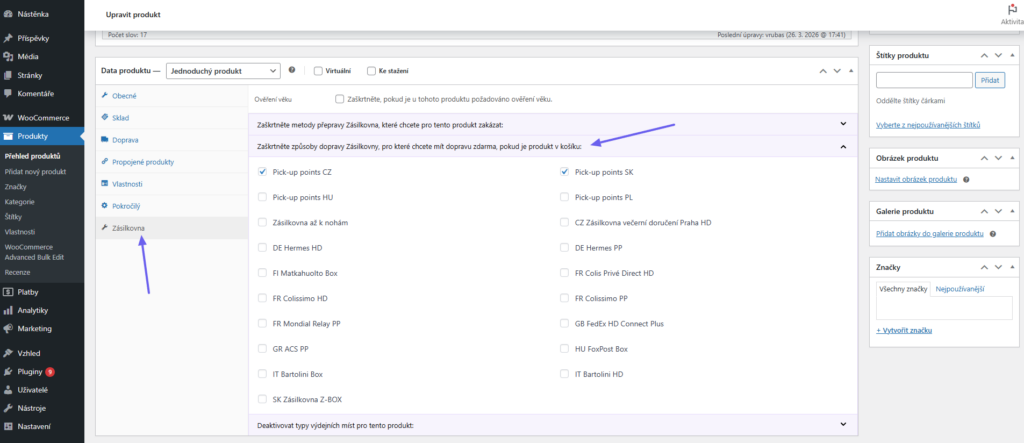The width and height of the screenshot is (1024, 443).
Task: Click the Doprava truck icon
Action: click(x=104, y=140)
